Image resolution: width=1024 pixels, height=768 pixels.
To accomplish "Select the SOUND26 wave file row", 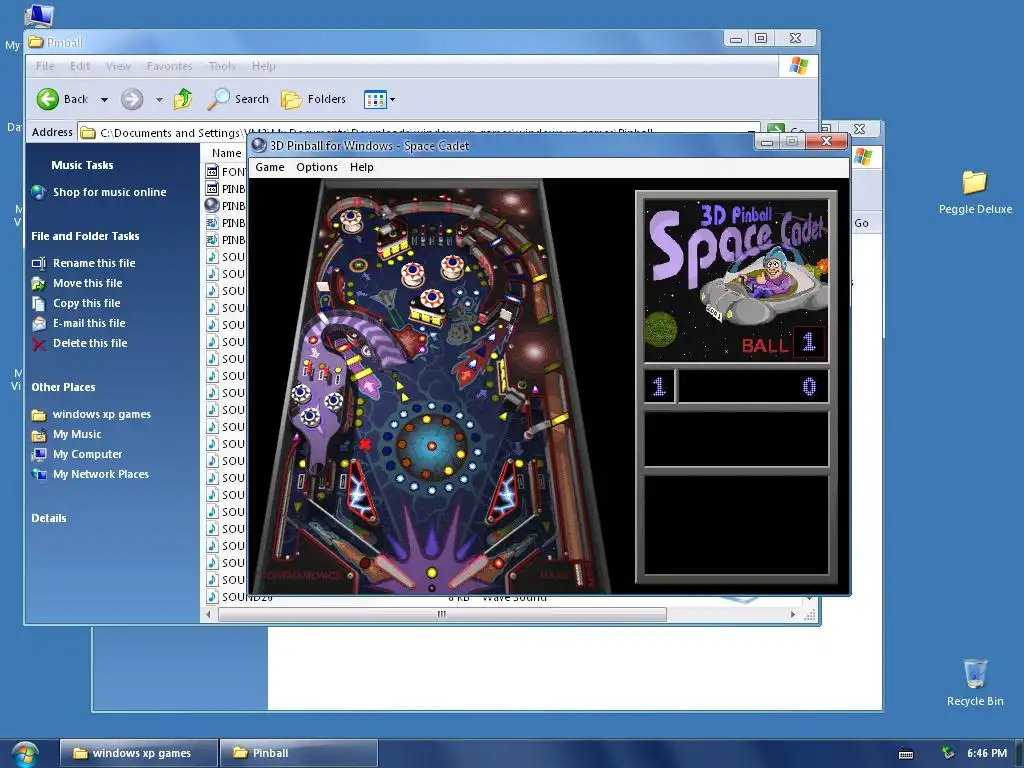I will point(239,597).
